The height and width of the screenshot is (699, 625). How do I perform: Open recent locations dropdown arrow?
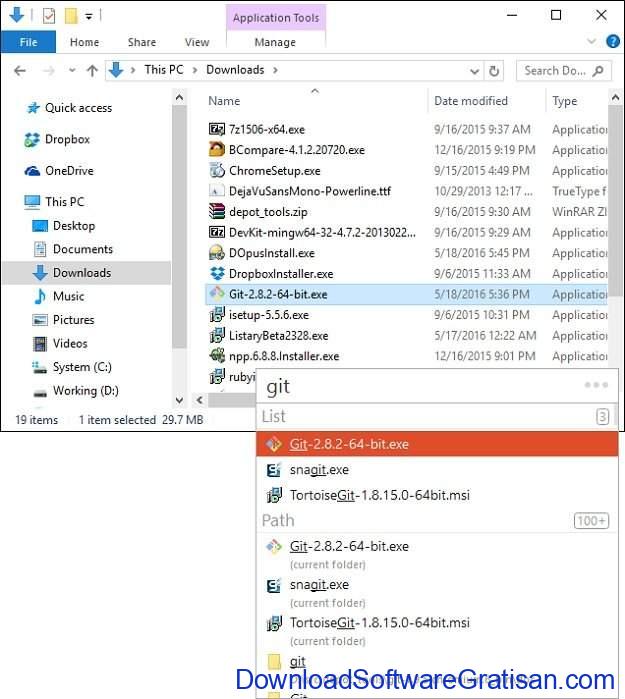point(72,70)
